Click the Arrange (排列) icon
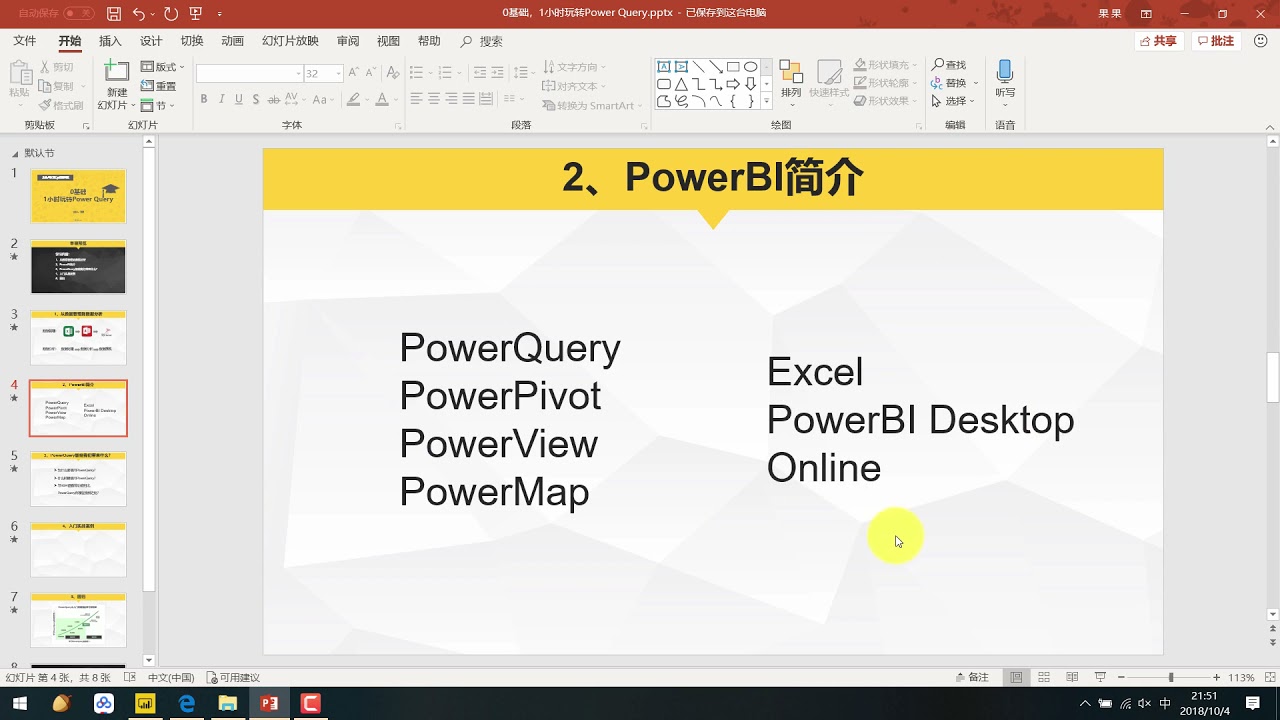The image size is (1280, 720). click(x=791, y=73)
